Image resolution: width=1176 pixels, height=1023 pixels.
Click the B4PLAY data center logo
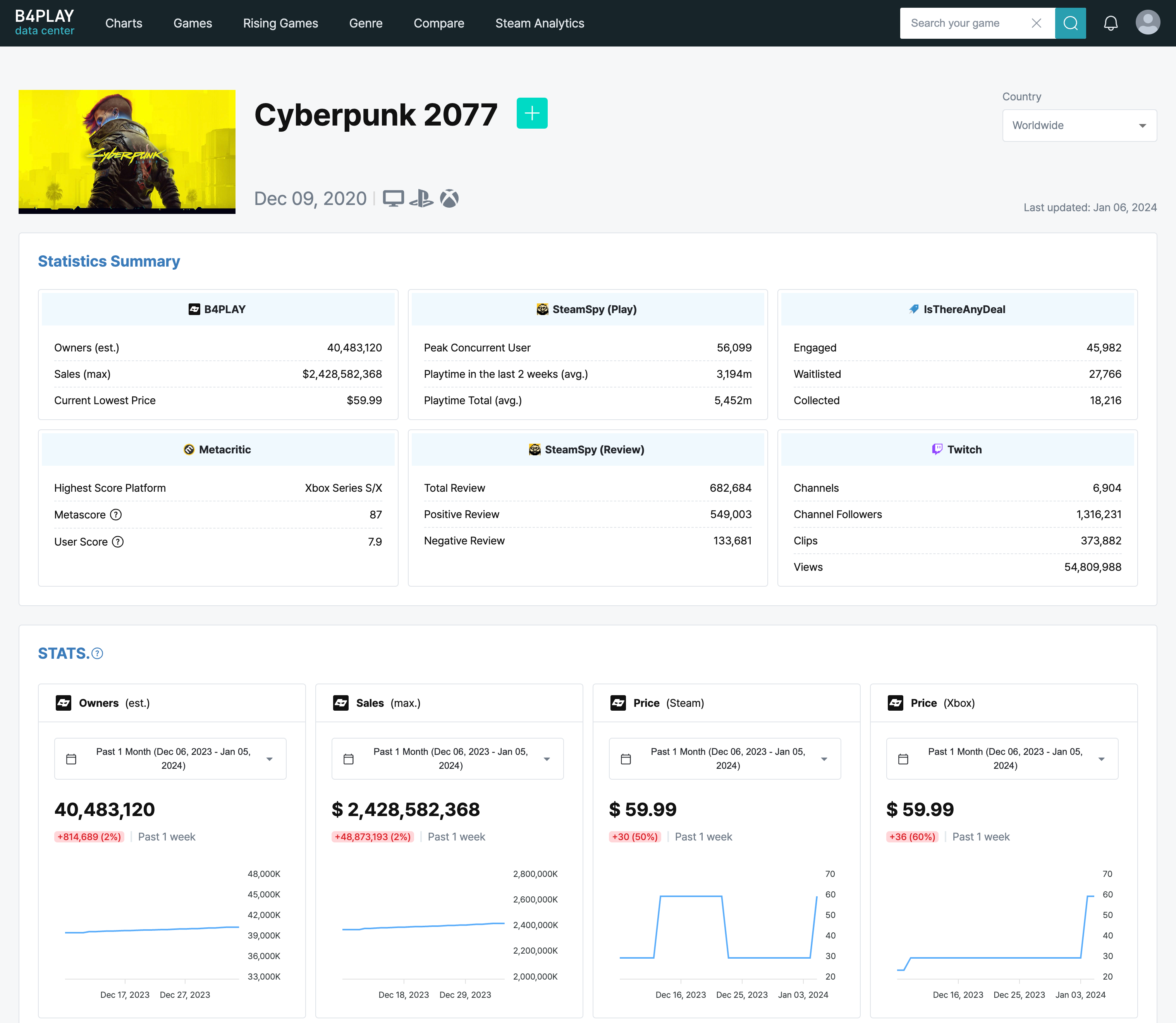coord(45,23)
